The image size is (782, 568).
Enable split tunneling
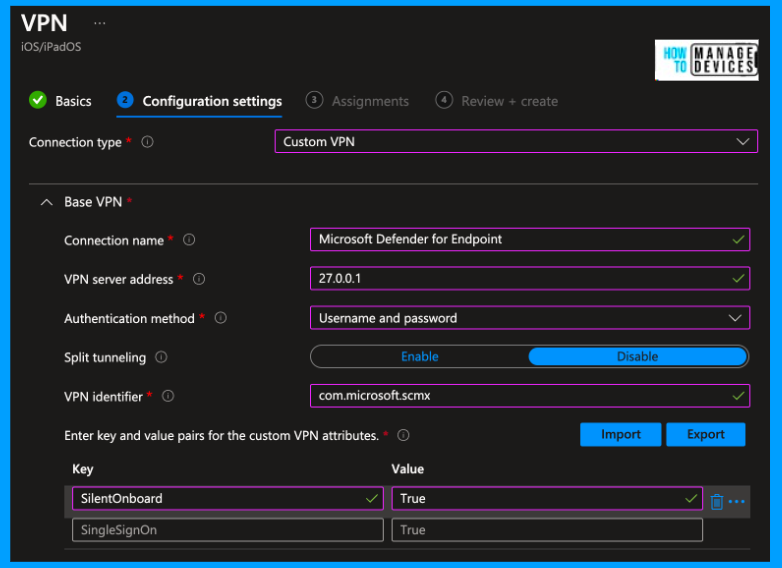tap(419, 357)
